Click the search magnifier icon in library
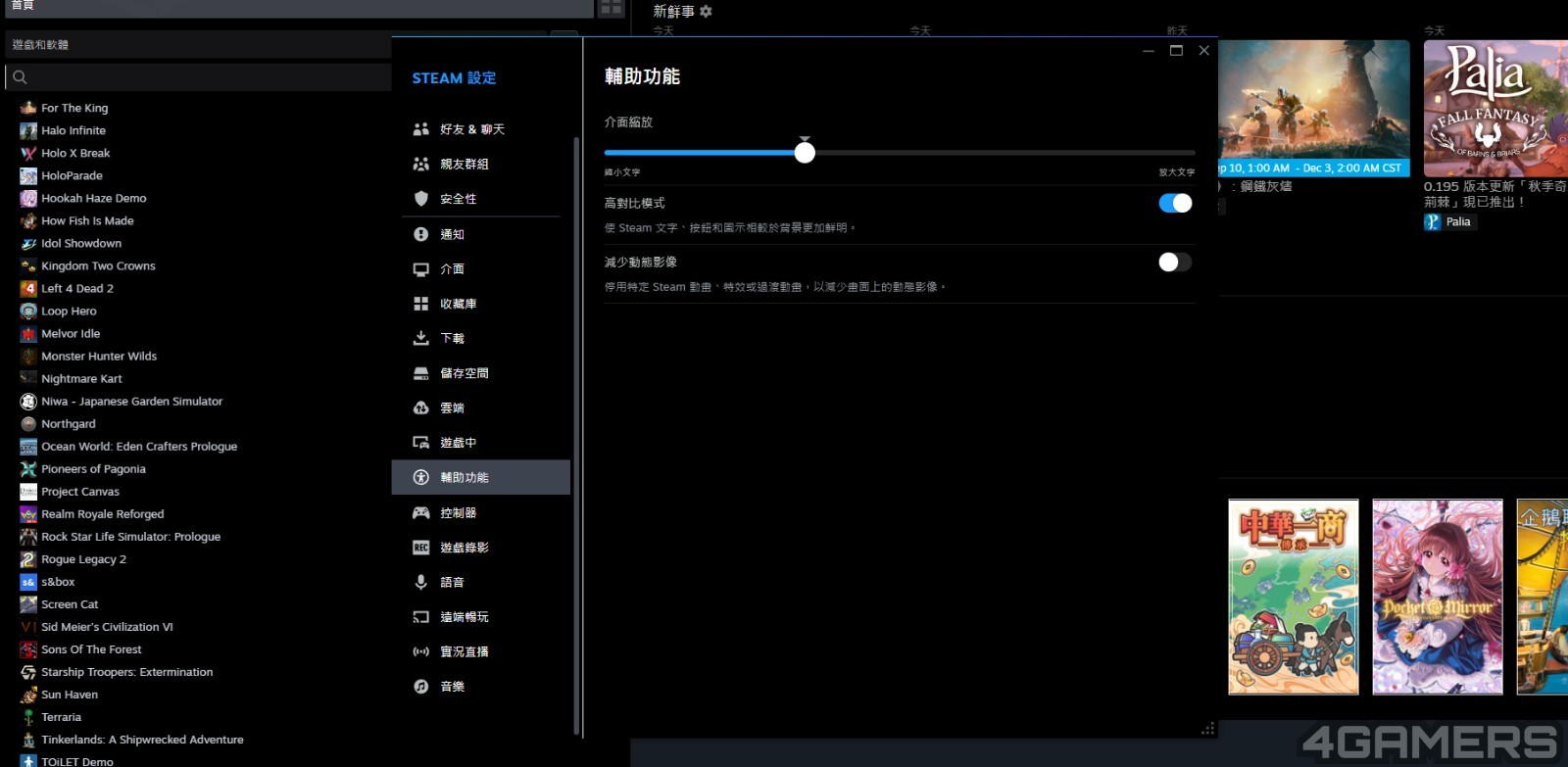 (x=20, y=77)
